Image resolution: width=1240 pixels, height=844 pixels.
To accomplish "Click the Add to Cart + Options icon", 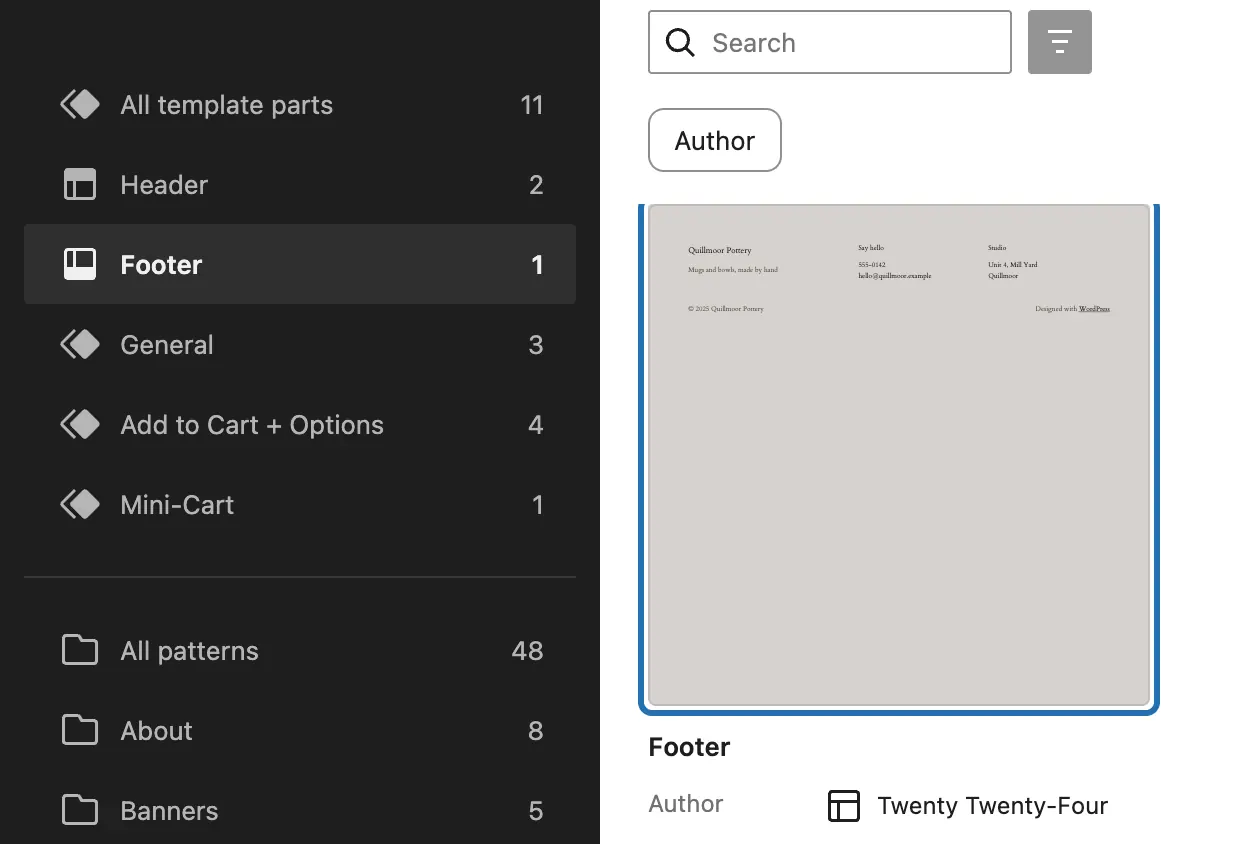I will [80, 425].
